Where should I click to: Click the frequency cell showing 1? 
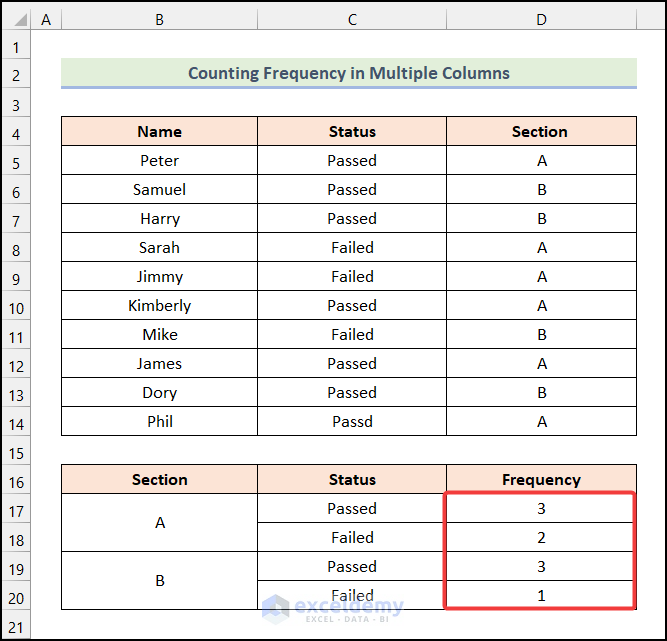tap(540, 596)
